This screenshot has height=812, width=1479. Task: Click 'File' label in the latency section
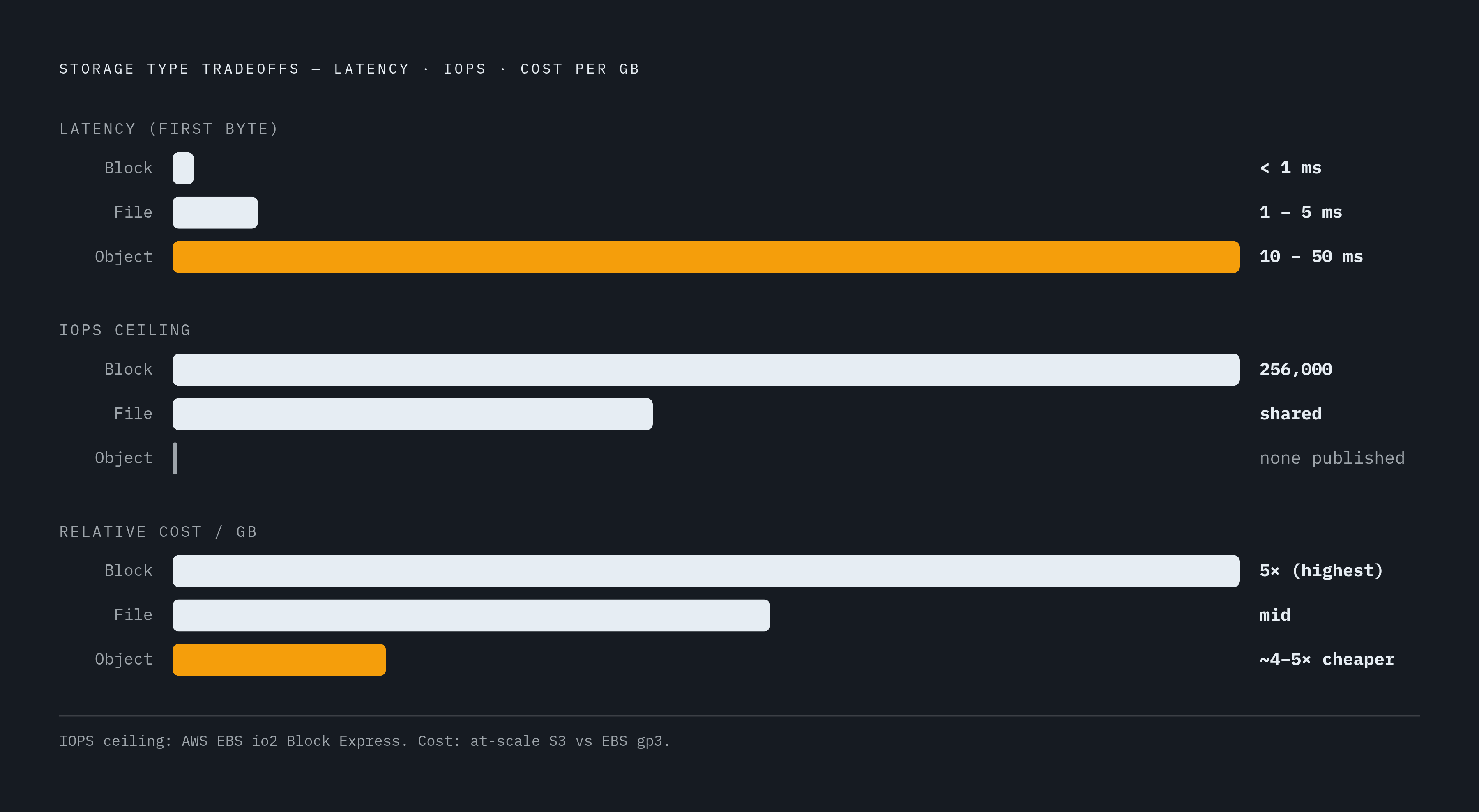click(x=133, y=212)
